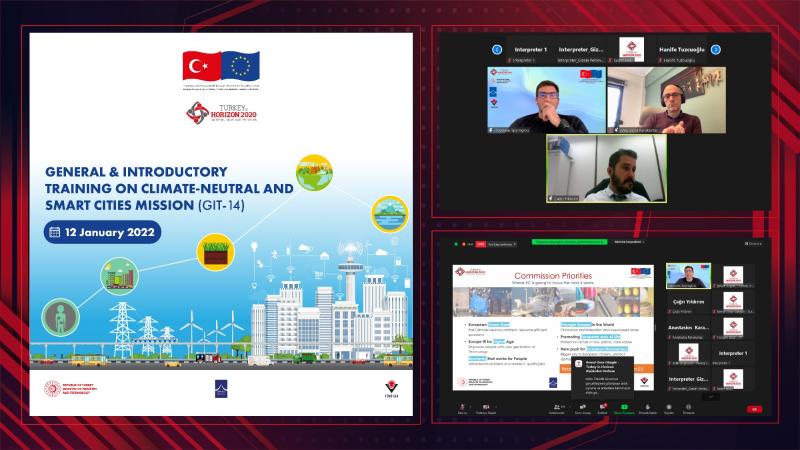Image resolution: width=800 pixels, height=450 pixels.
Task: Go to next participants page in top Zoom window
Action: coord(715,49)
